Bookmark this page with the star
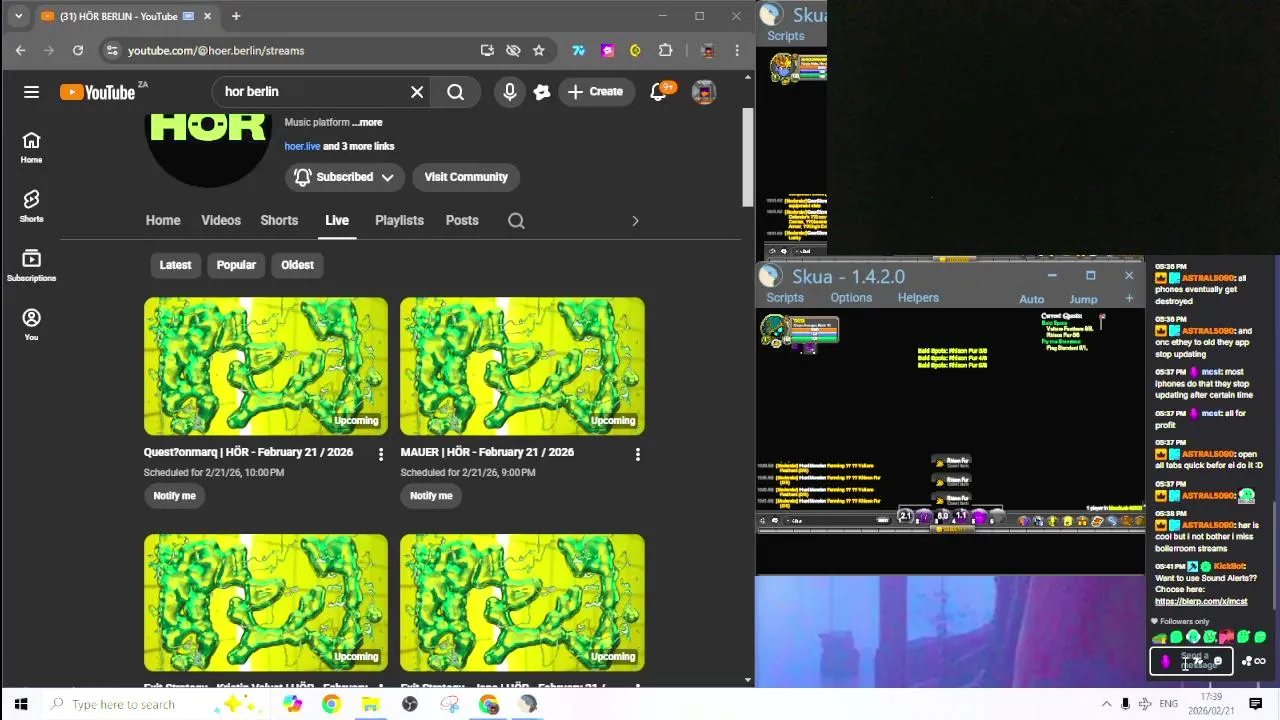 (x=539, y=50)
